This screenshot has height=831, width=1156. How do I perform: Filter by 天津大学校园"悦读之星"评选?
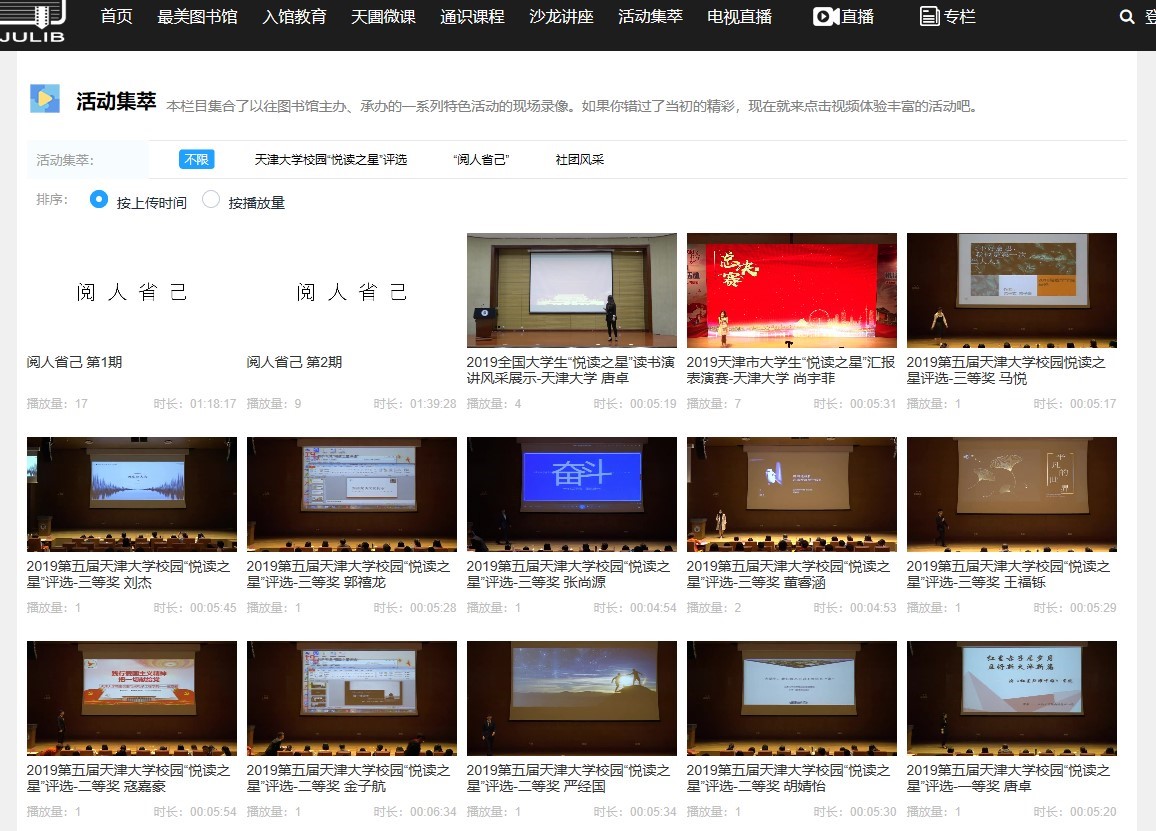(x=331, y=160)
